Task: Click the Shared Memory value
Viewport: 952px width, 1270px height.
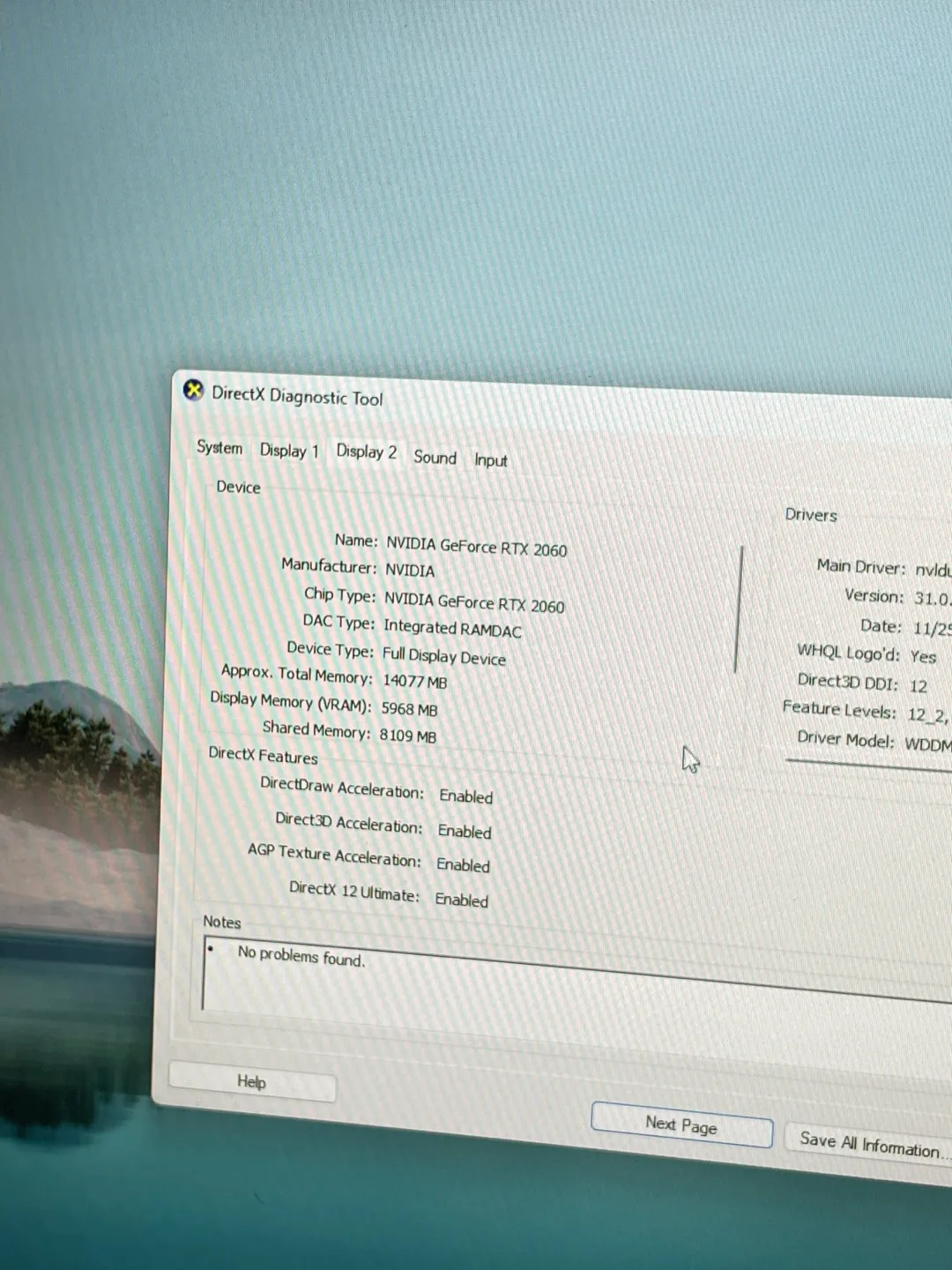Action: [x=408, y=735]
